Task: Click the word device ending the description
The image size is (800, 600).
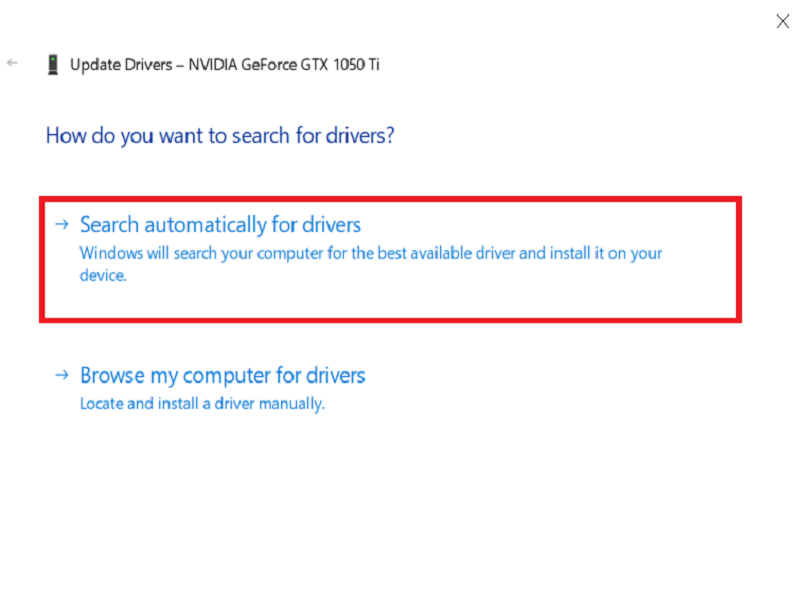Action: click(102, 276)
